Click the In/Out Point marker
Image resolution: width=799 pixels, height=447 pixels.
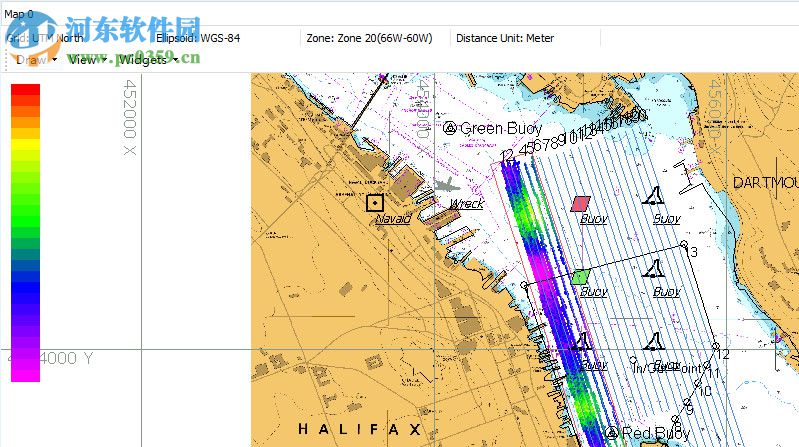pyautogui.click(x=633, y=360)
